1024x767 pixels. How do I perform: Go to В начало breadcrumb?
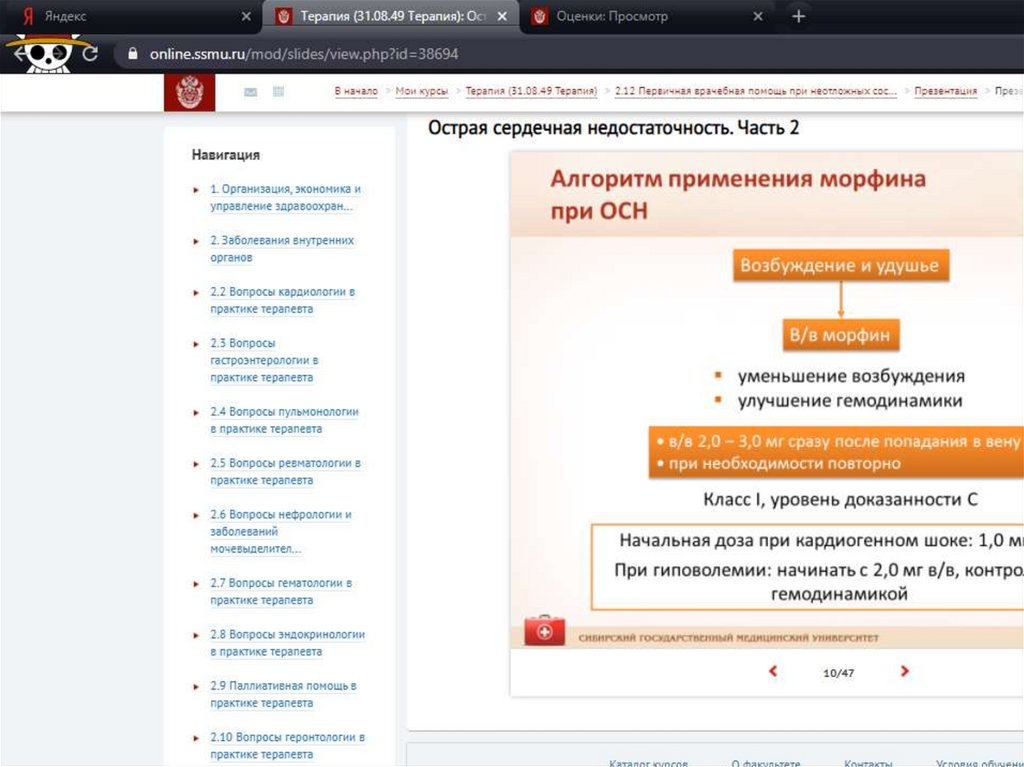coord(356,91)
